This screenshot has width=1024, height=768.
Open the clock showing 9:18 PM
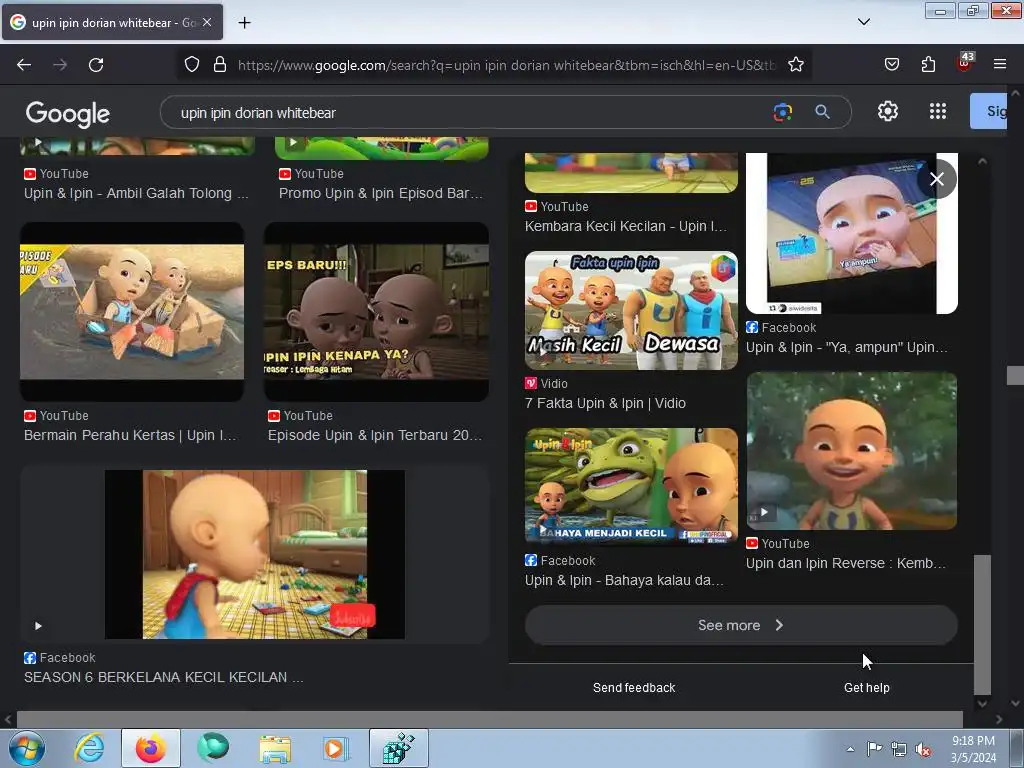[x=973, y=749]
